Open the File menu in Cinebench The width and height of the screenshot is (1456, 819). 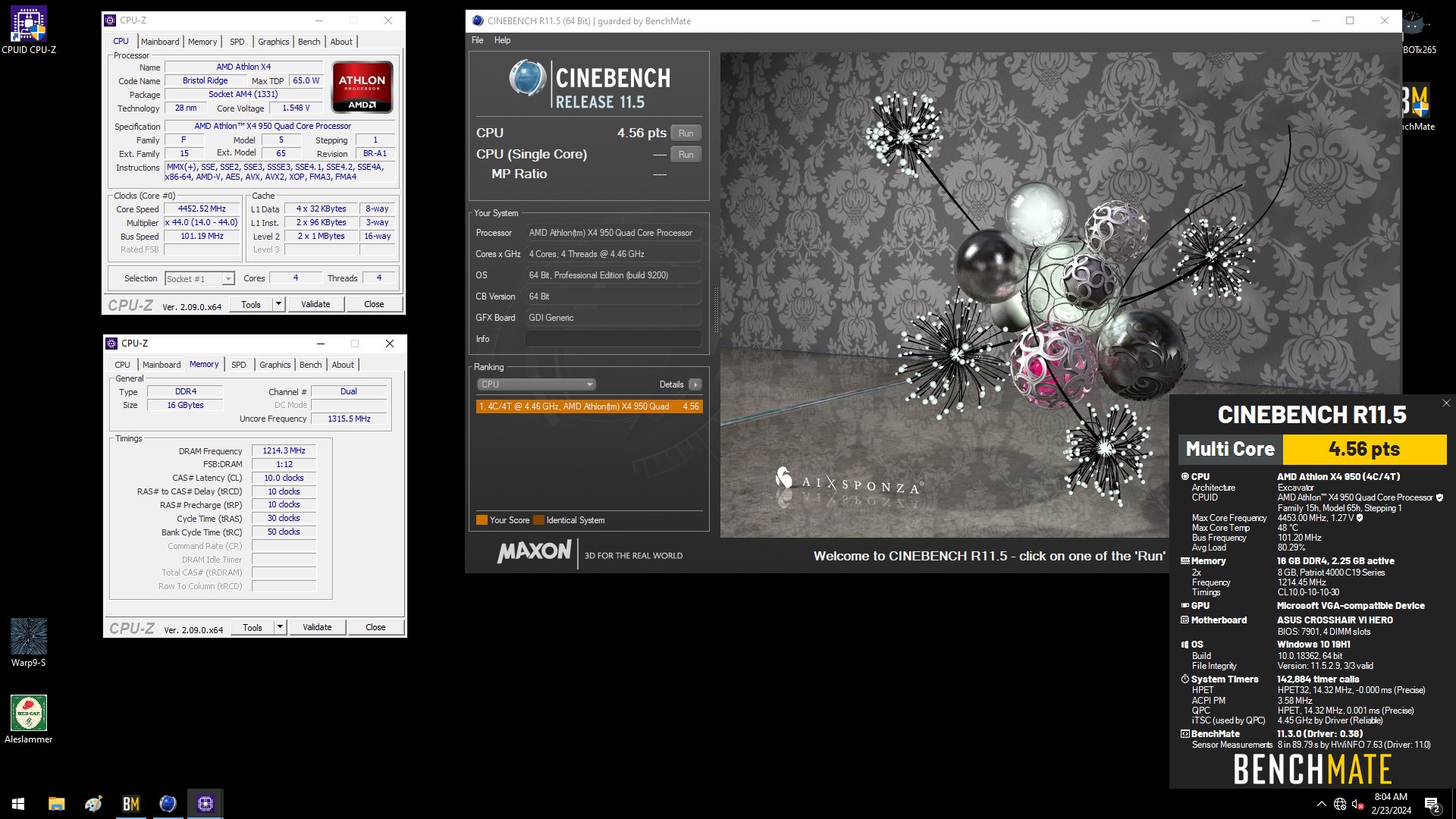[x=478, y=40]
